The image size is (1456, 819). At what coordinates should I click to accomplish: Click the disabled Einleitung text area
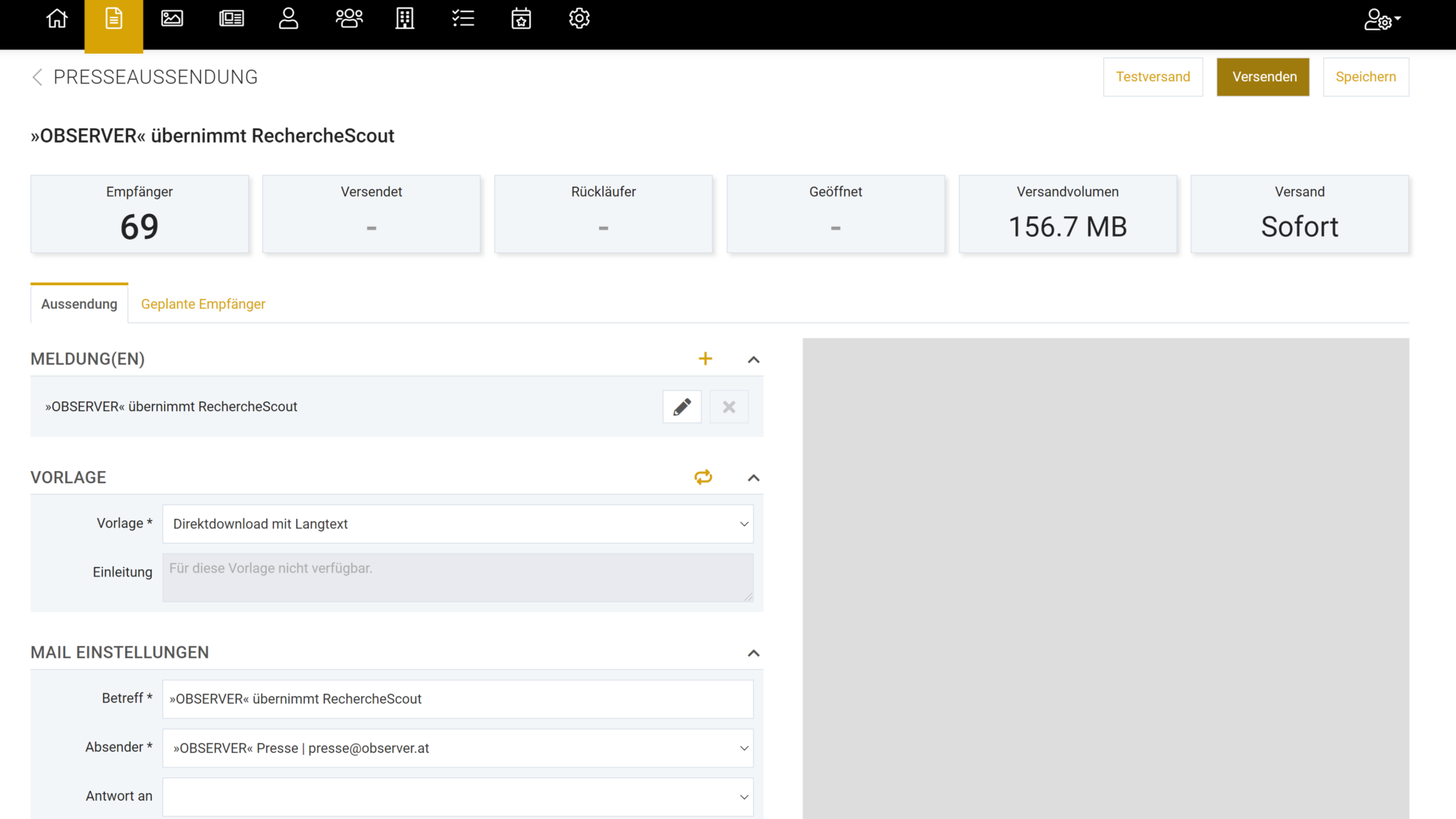(458, 578)
